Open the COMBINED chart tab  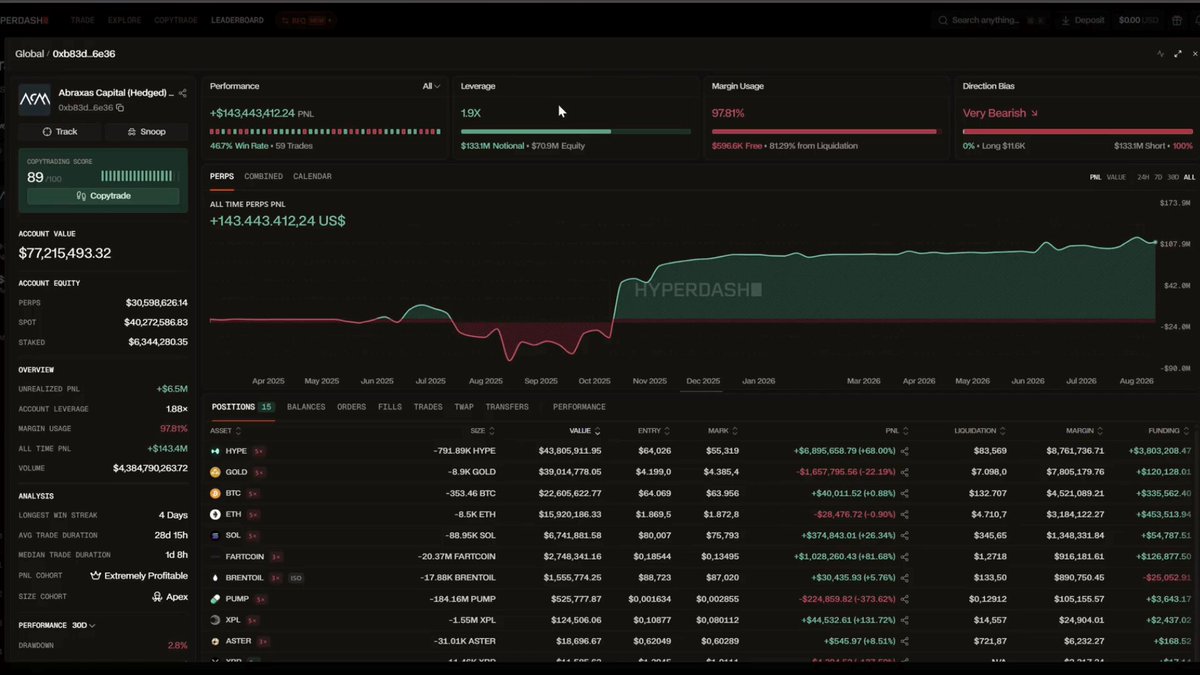pos(263,176)
